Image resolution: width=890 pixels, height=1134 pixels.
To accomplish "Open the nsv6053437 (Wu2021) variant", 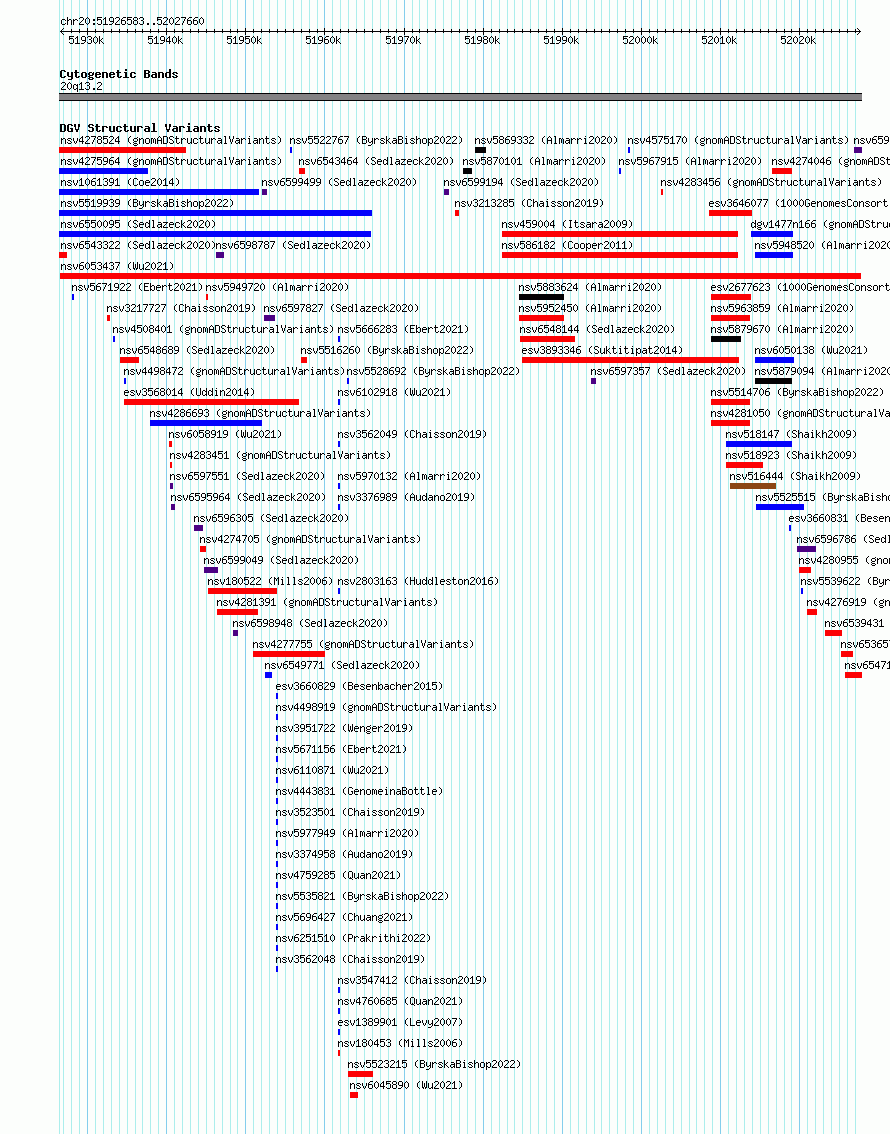I will click(x=117, y=266).
